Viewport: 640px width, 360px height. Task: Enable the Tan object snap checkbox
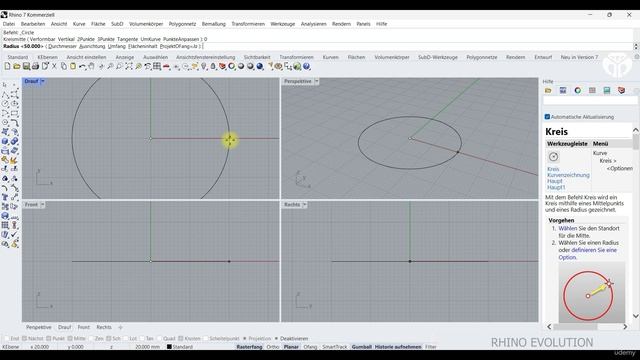[142, 338]
